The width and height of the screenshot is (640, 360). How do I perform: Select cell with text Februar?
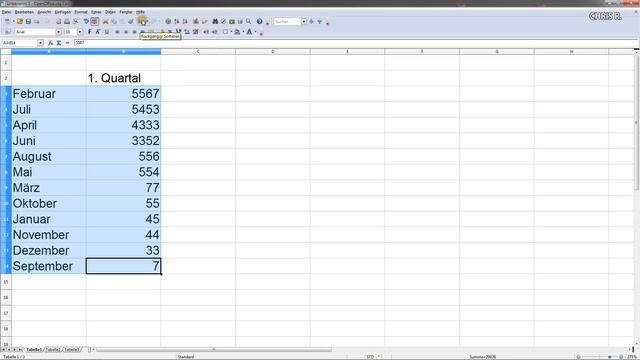49,94
